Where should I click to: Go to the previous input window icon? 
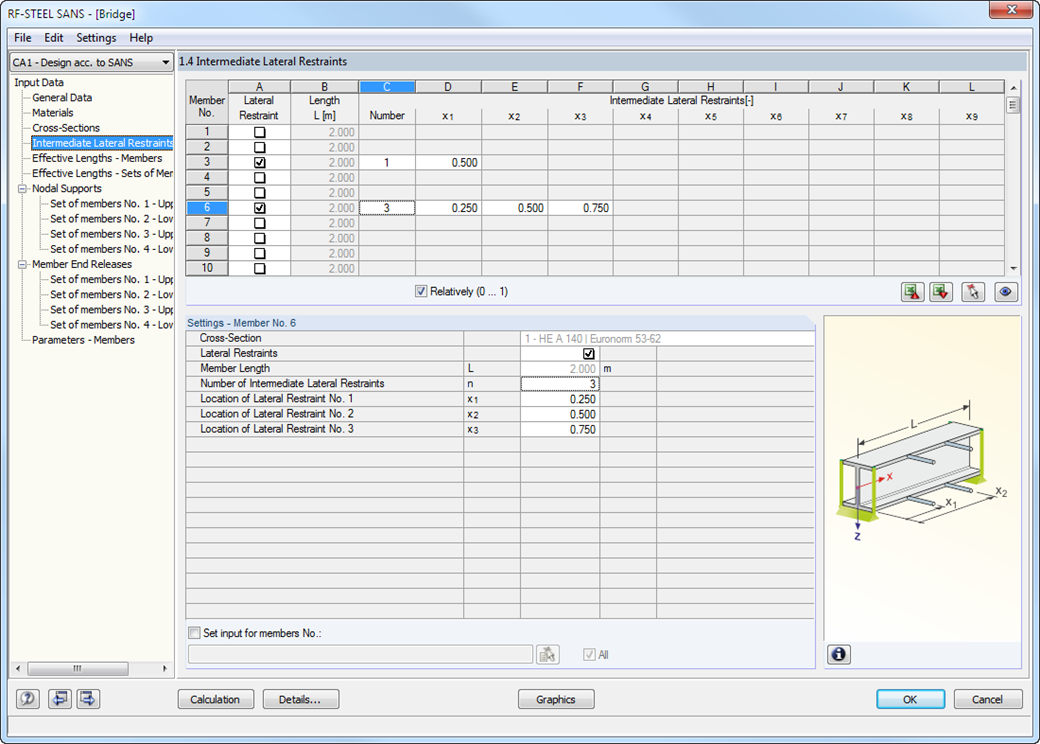click(60, 699)
